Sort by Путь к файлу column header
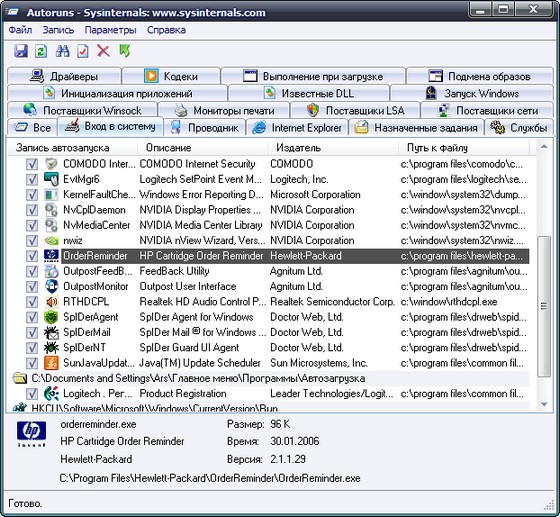This screenshot has height=517, width=560. (x=464, y=148)
